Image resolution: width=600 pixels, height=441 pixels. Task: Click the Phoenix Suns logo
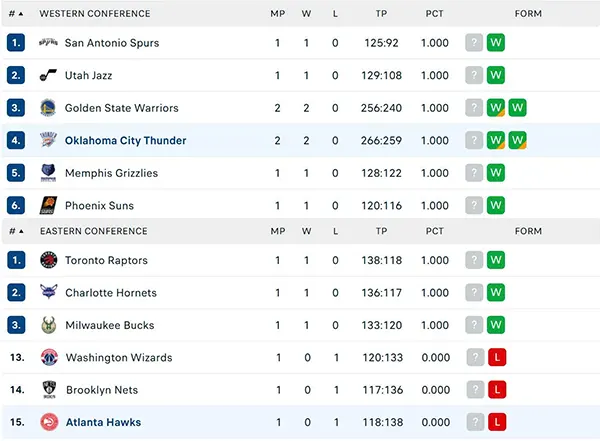click(48, 206)
